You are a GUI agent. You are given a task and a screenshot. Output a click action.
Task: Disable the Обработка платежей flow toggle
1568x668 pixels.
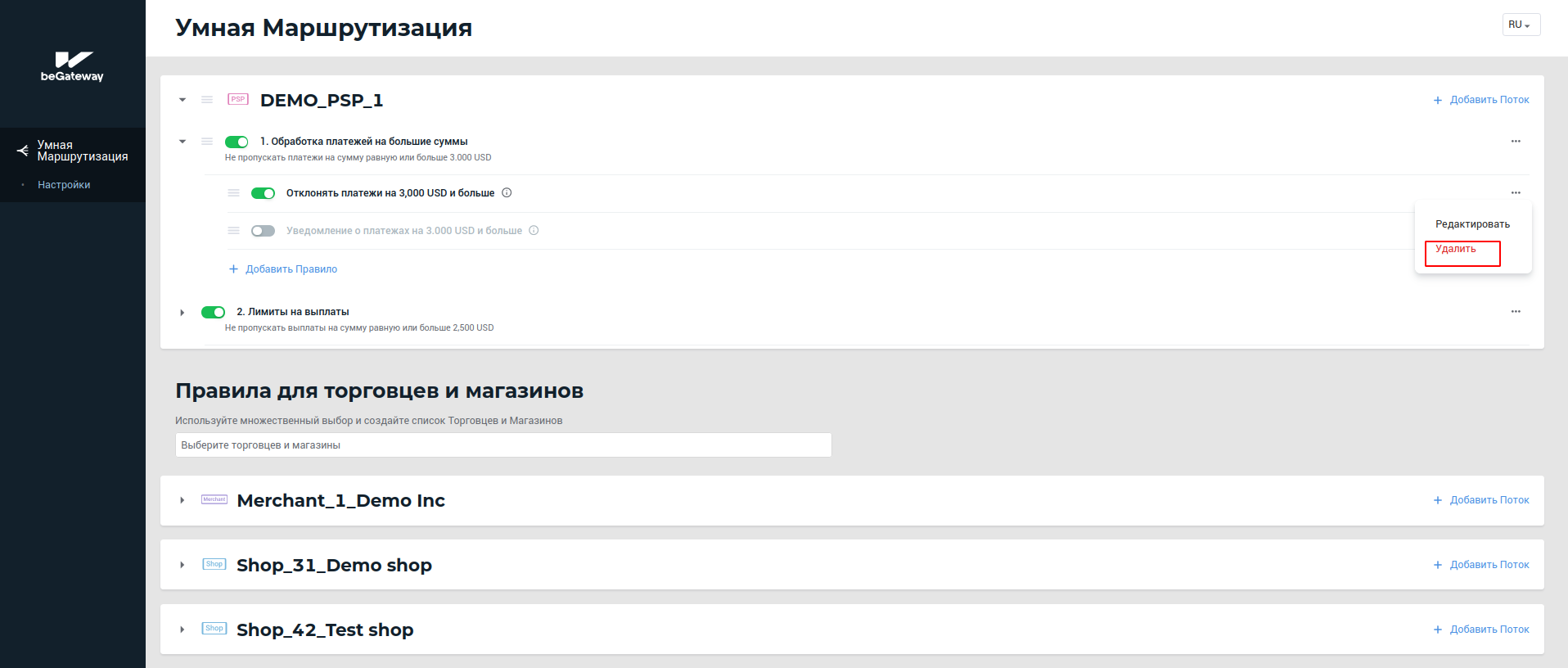click(x=237, y=142)
